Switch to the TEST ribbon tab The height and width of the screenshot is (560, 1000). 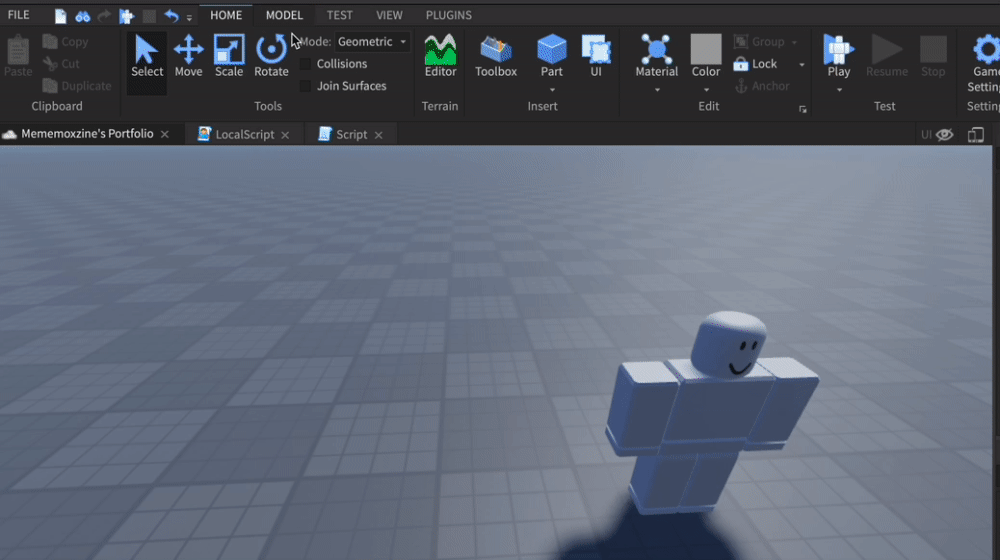[339, 15]
